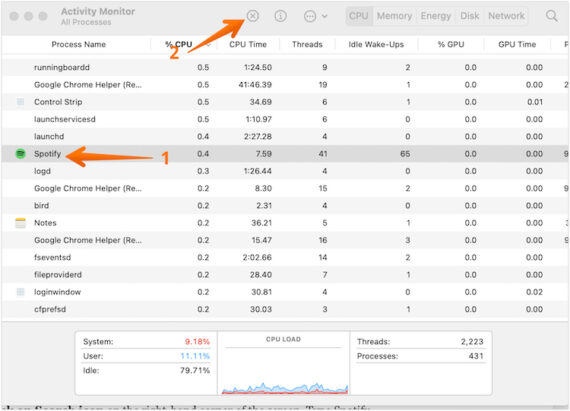
Task: Click Spotify's CPU time value 7.59
Action: (x=263, y=154)
